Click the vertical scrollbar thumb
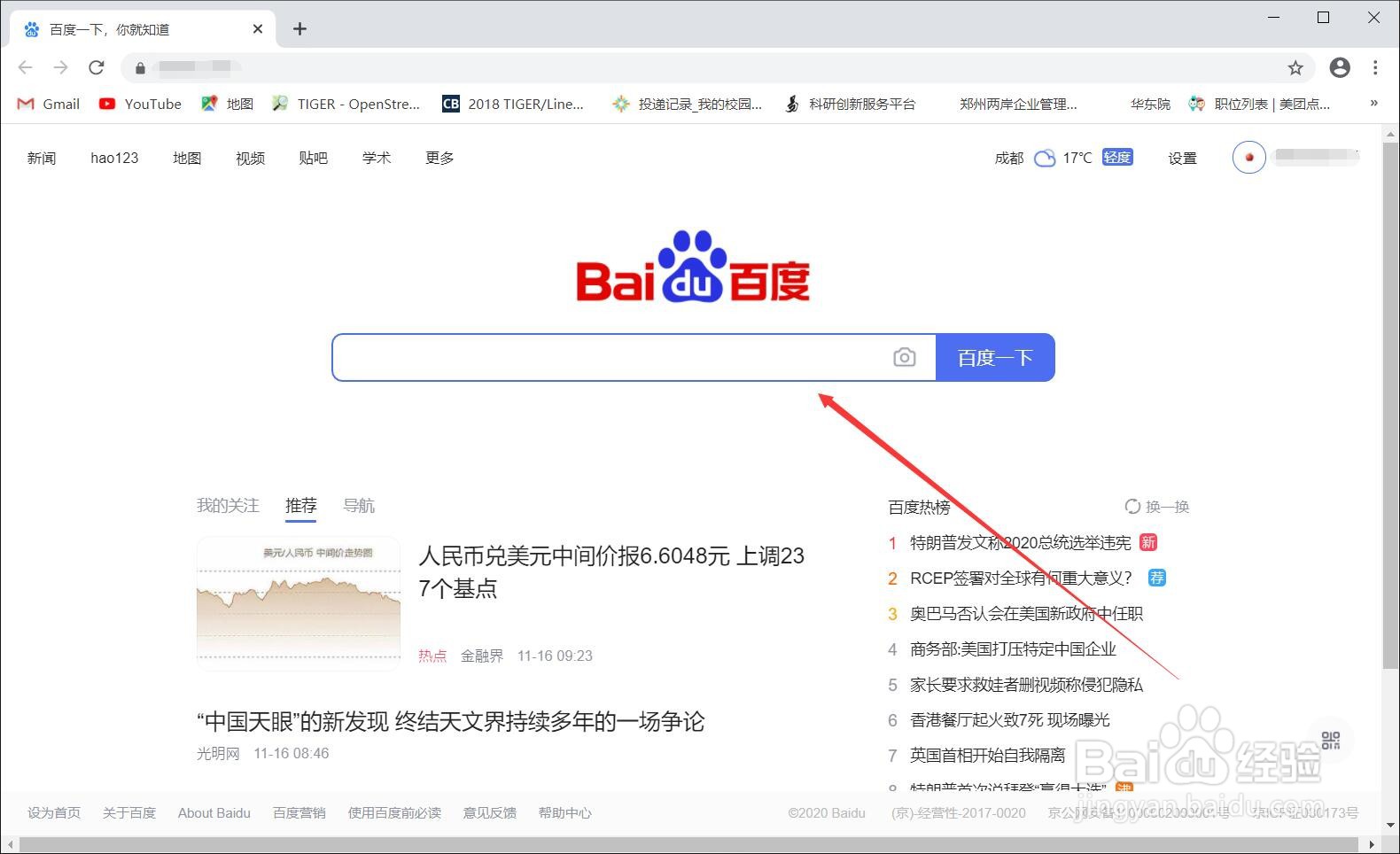This screenshot has width=1400, height=854. pyautogui.click(x=1390, y=404)
